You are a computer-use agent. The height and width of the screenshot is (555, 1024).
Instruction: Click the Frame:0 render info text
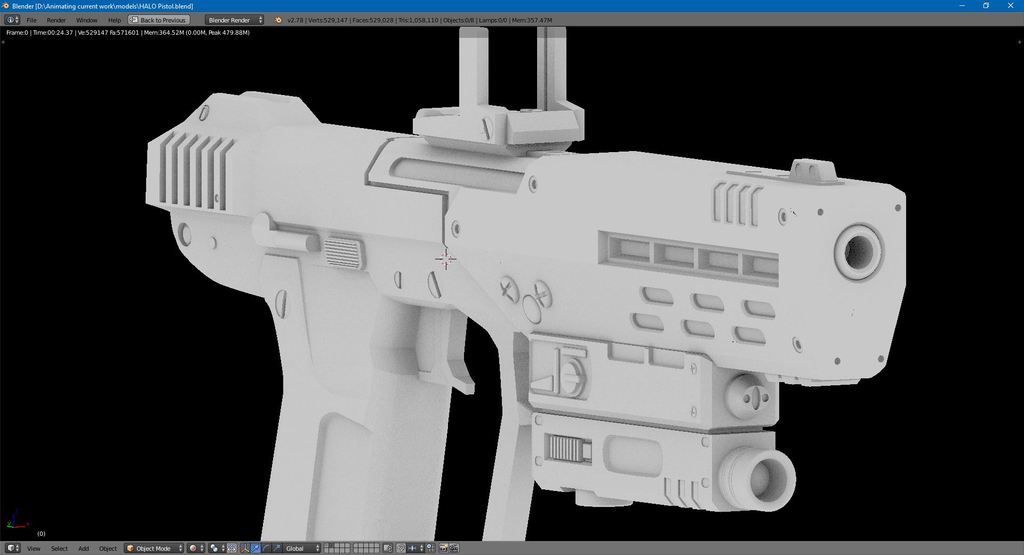tap(17, 32)
